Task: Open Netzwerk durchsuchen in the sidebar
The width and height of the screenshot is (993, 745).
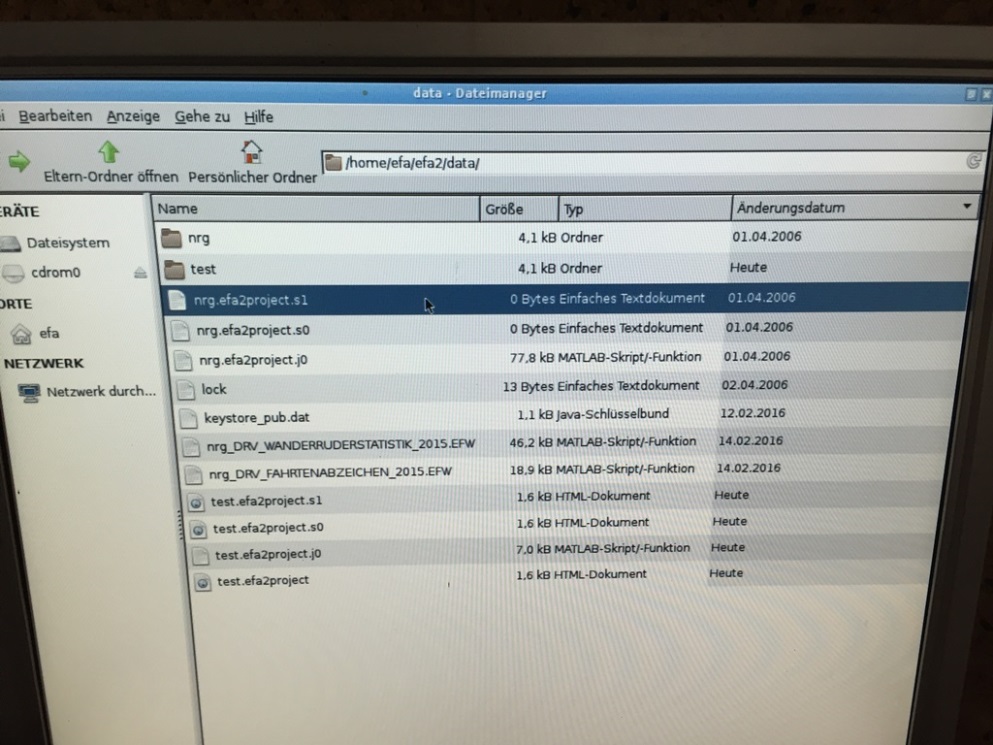Action: [x=100, y=391]
